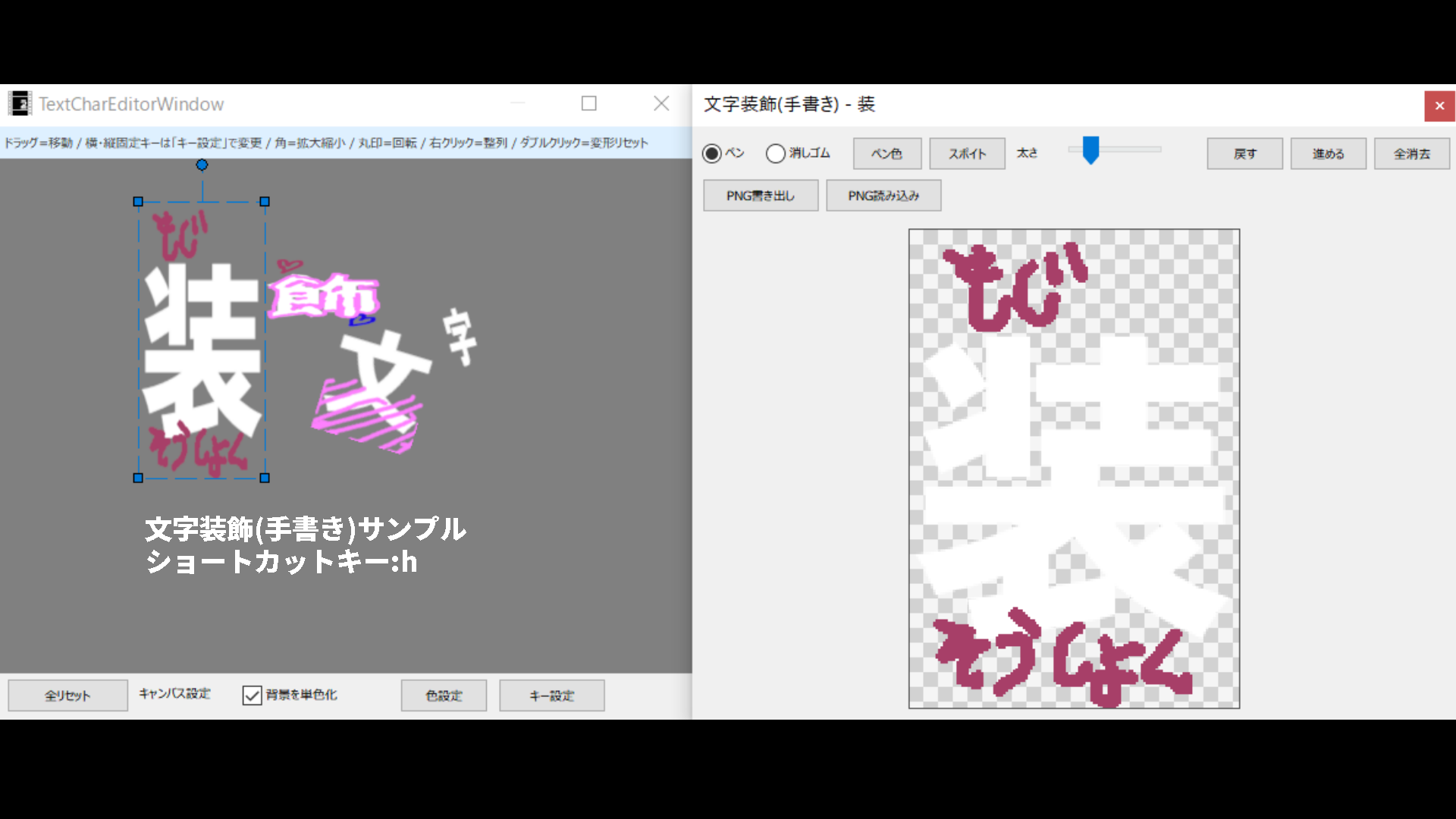Click the 全消去 clear all button

click(x=1411, y=153)
